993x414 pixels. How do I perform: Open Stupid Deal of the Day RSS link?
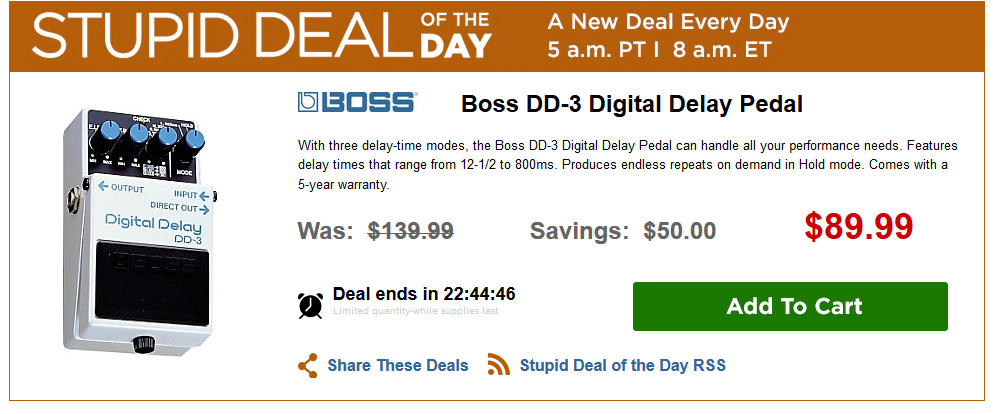[622, 366]
